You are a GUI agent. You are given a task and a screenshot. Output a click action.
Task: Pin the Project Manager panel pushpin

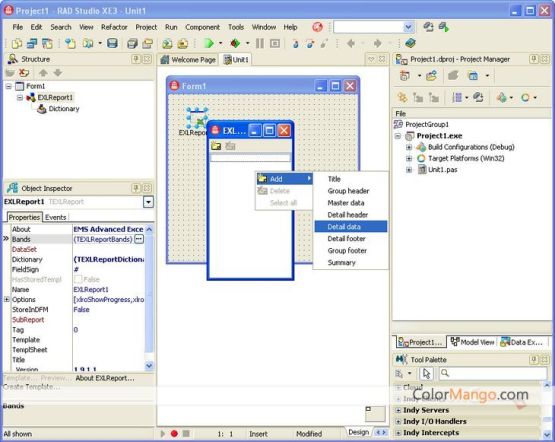tap(534, 59)
